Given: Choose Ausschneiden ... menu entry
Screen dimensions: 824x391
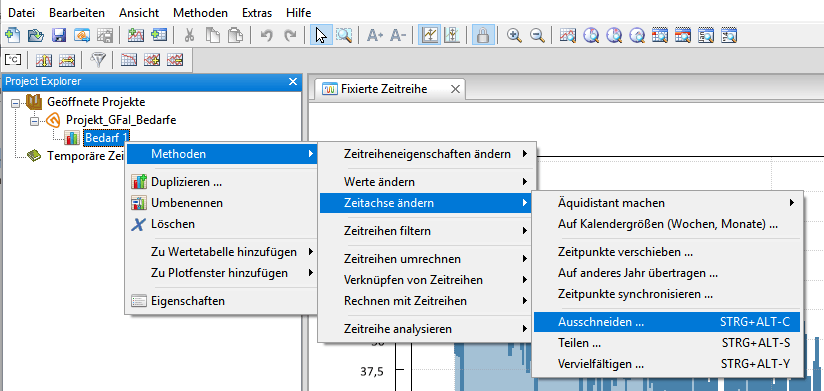Looking at the screenshot, I should (x=667, y=322).
